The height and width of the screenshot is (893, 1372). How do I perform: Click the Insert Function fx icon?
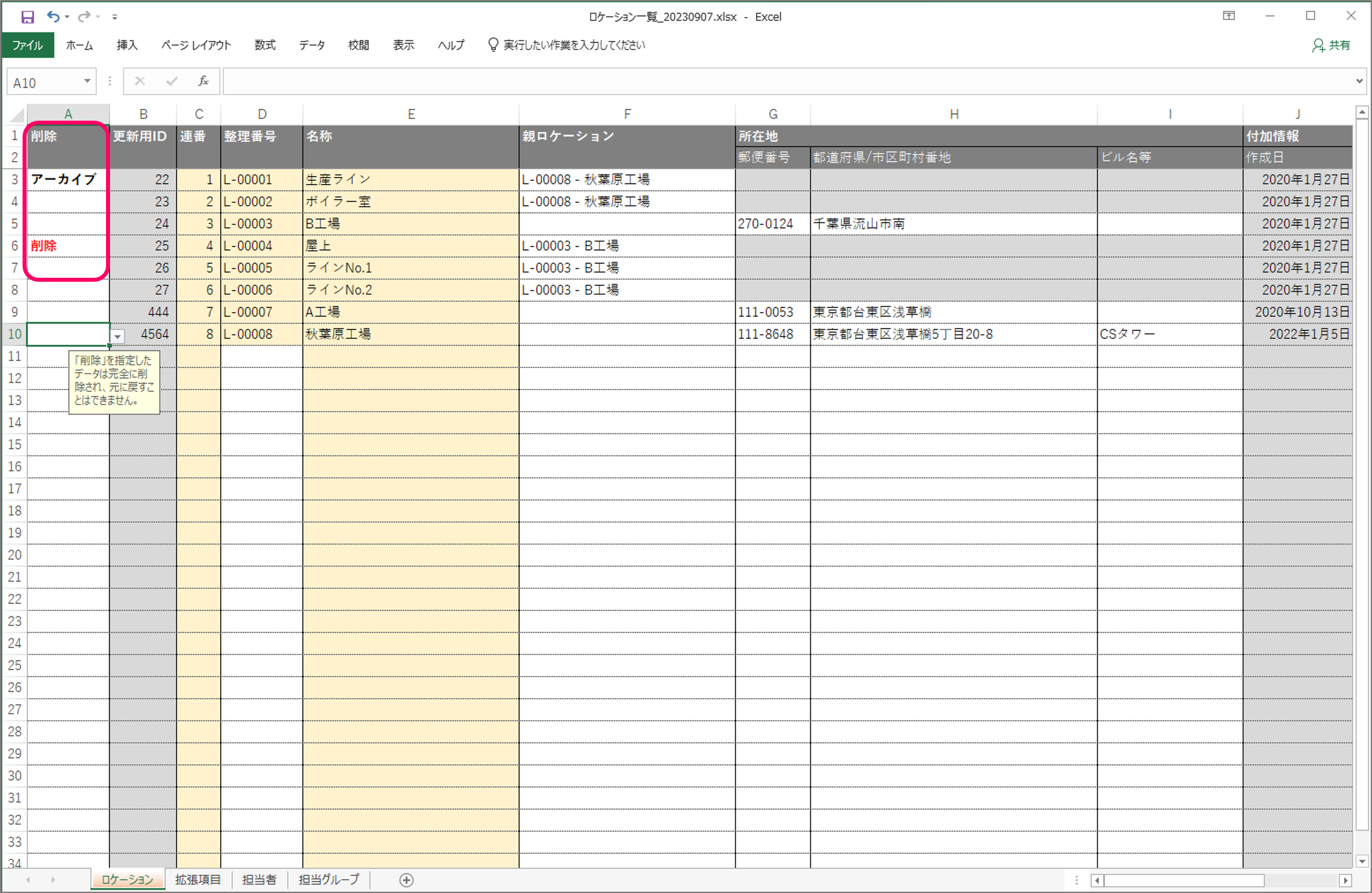coord(203,82)
